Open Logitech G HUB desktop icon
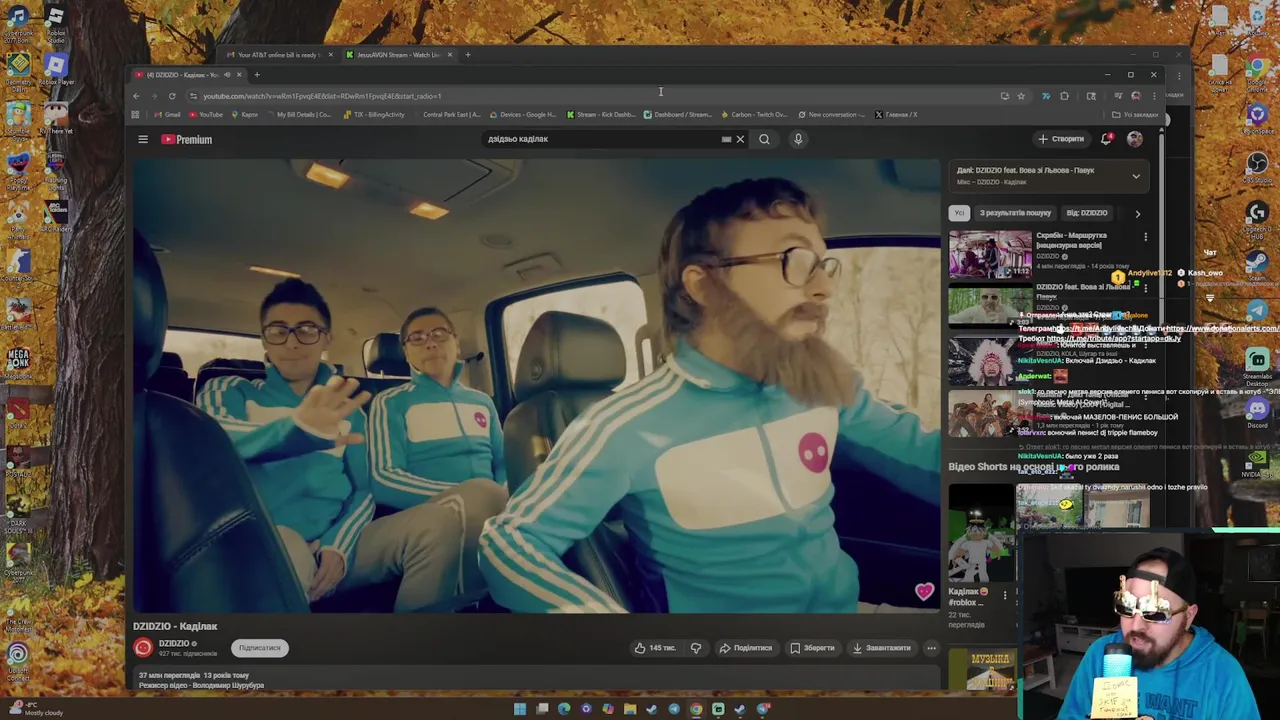This screenshot has height=720, width=1280. pyautogui.click(x=1258, y=219)
